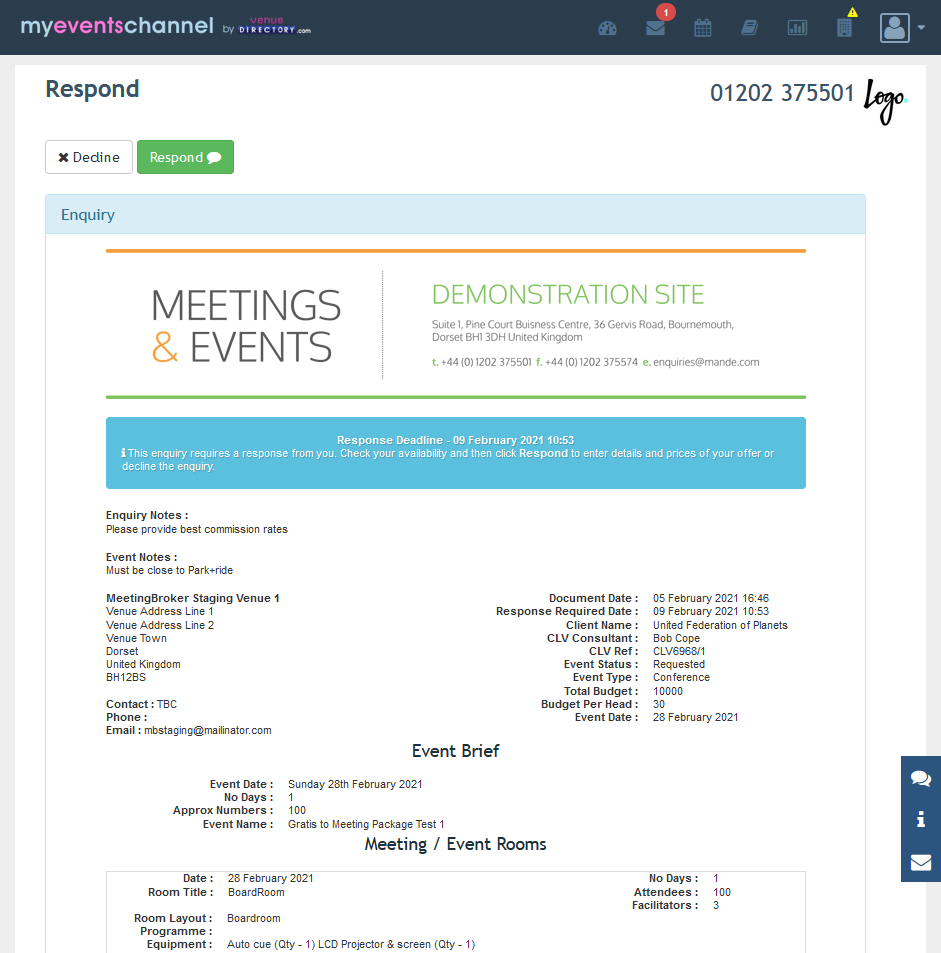Click the green Respond button
The width and height of the screenshot is (941, 953).
tap(185, 157)
